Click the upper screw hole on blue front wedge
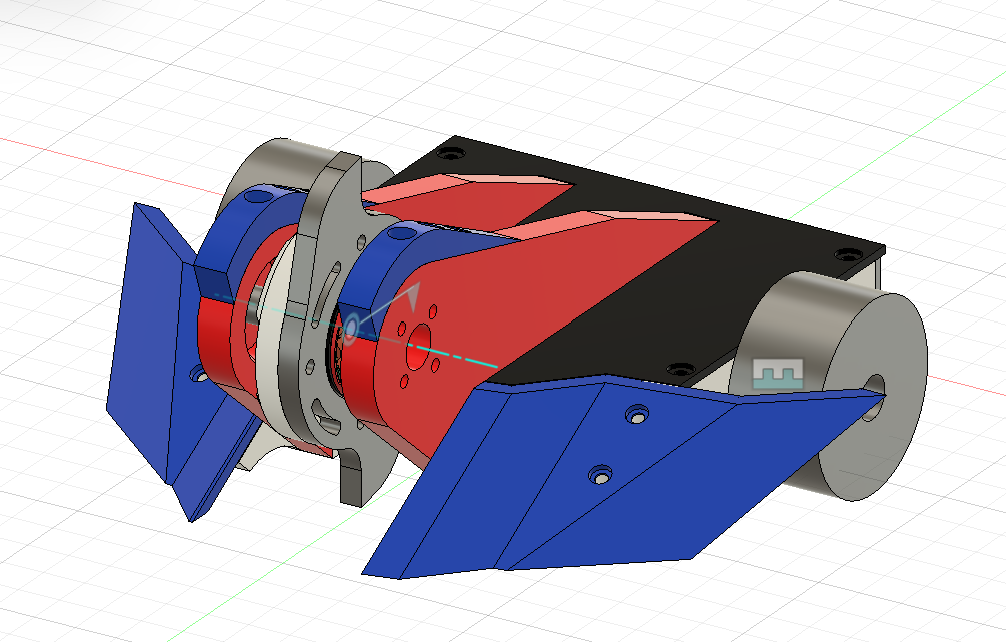The height and width of the screenshot is (642, 1006). [x=636, y=415]
